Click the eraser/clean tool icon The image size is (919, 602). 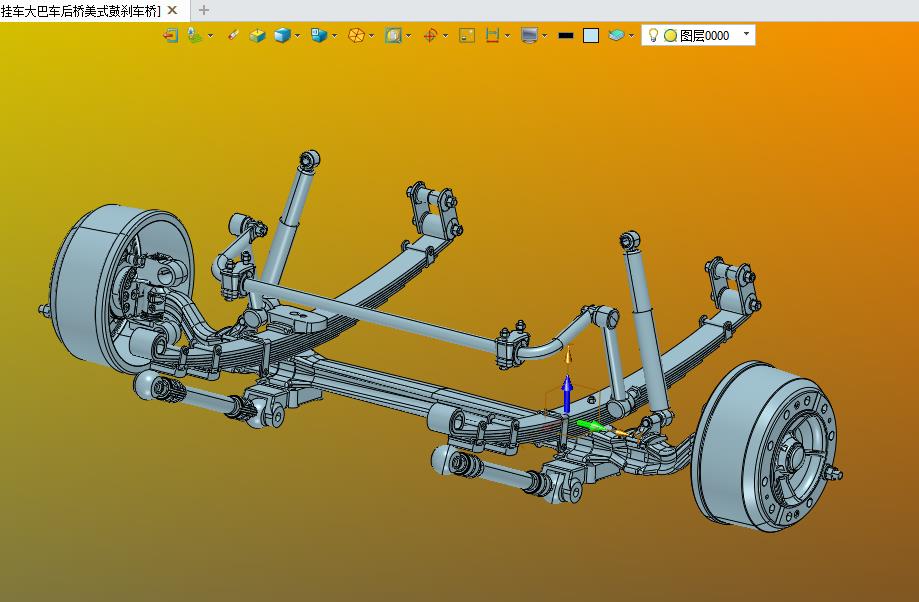(233, 35)
